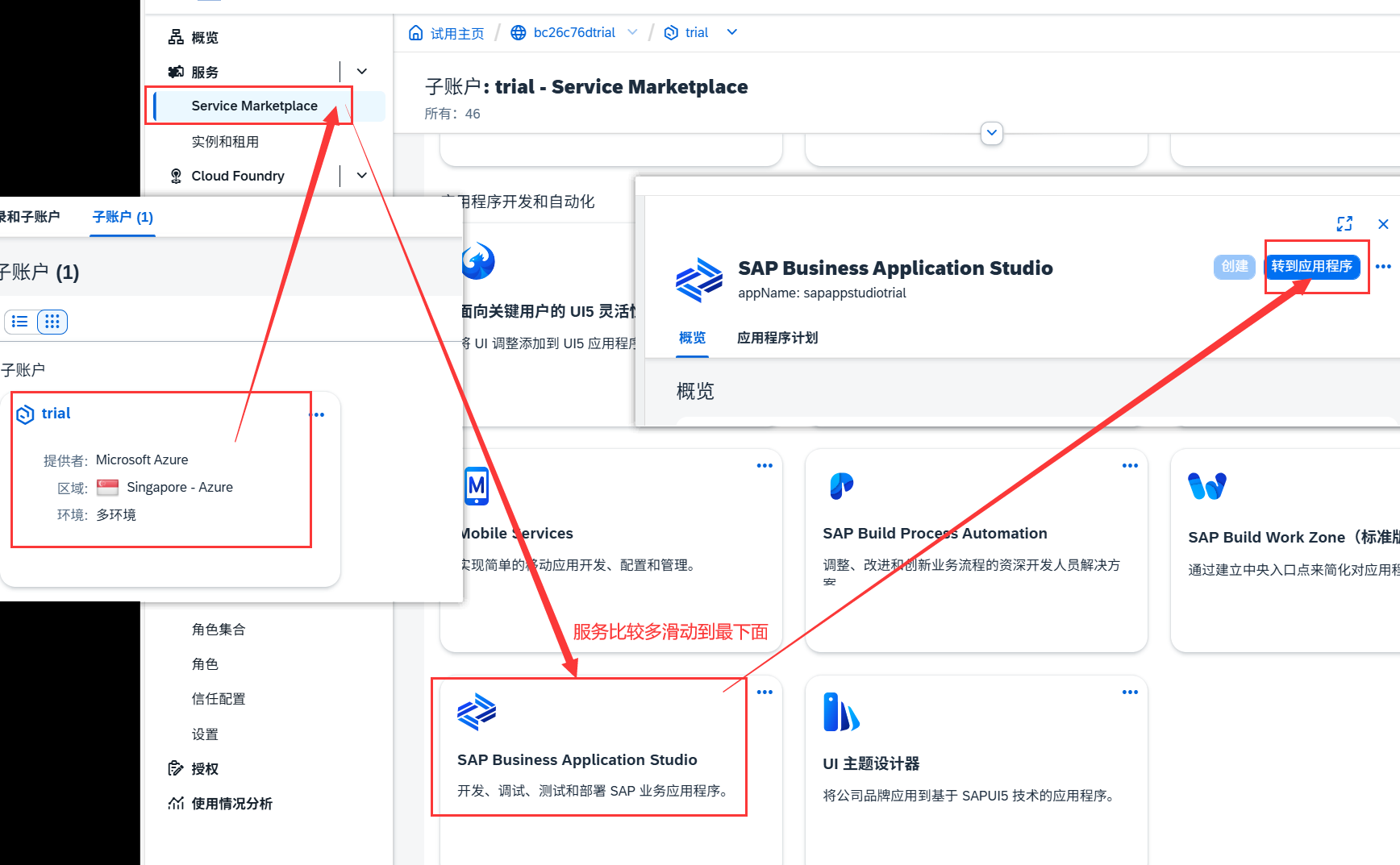Open more actions menu in detail panel header

1383,266
